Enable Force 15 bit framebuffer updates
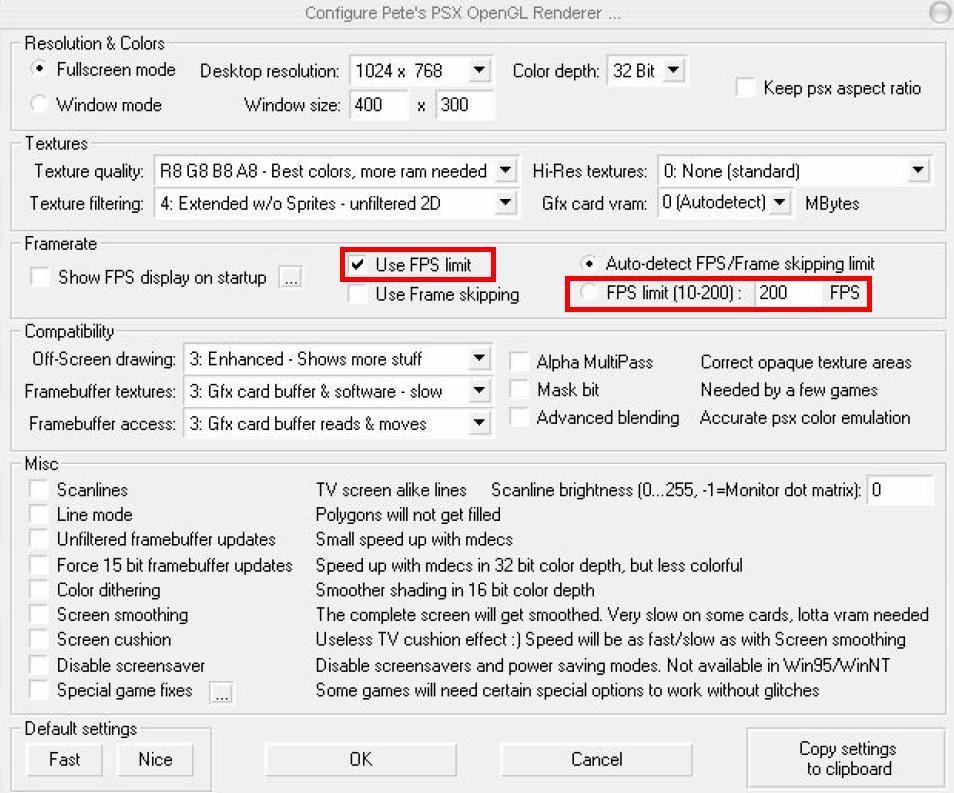Viewport: 954px width, 793px height. click(x=40, y=565)
